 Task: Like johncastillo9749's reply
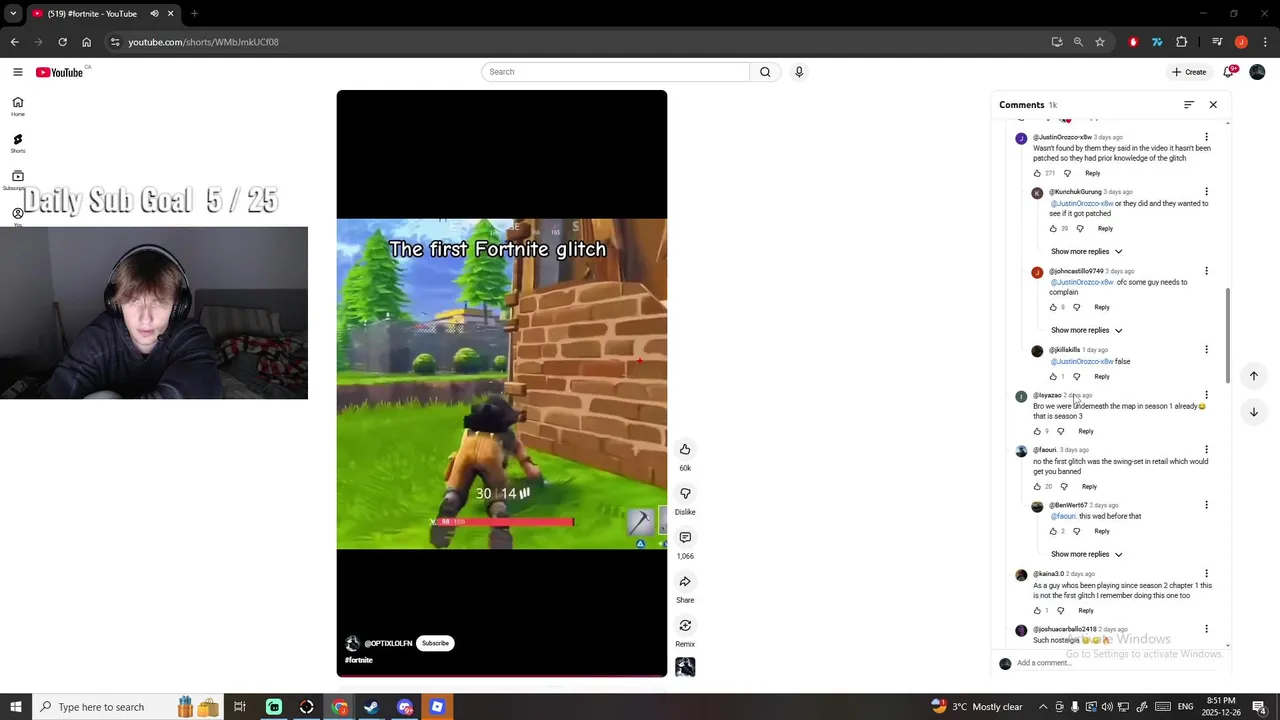tap(1053, 307)
